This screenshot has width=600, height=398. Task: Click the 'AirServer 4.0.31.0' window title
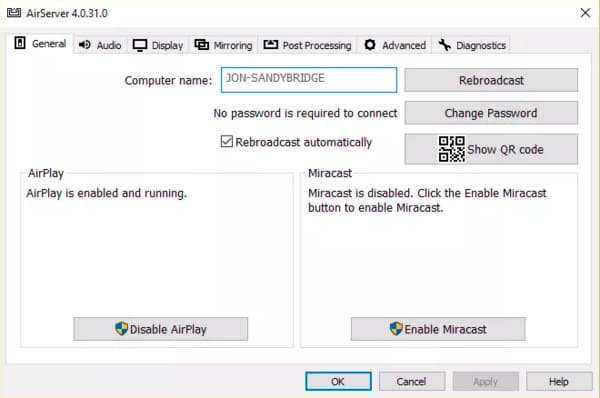click(x=67, y=13)
